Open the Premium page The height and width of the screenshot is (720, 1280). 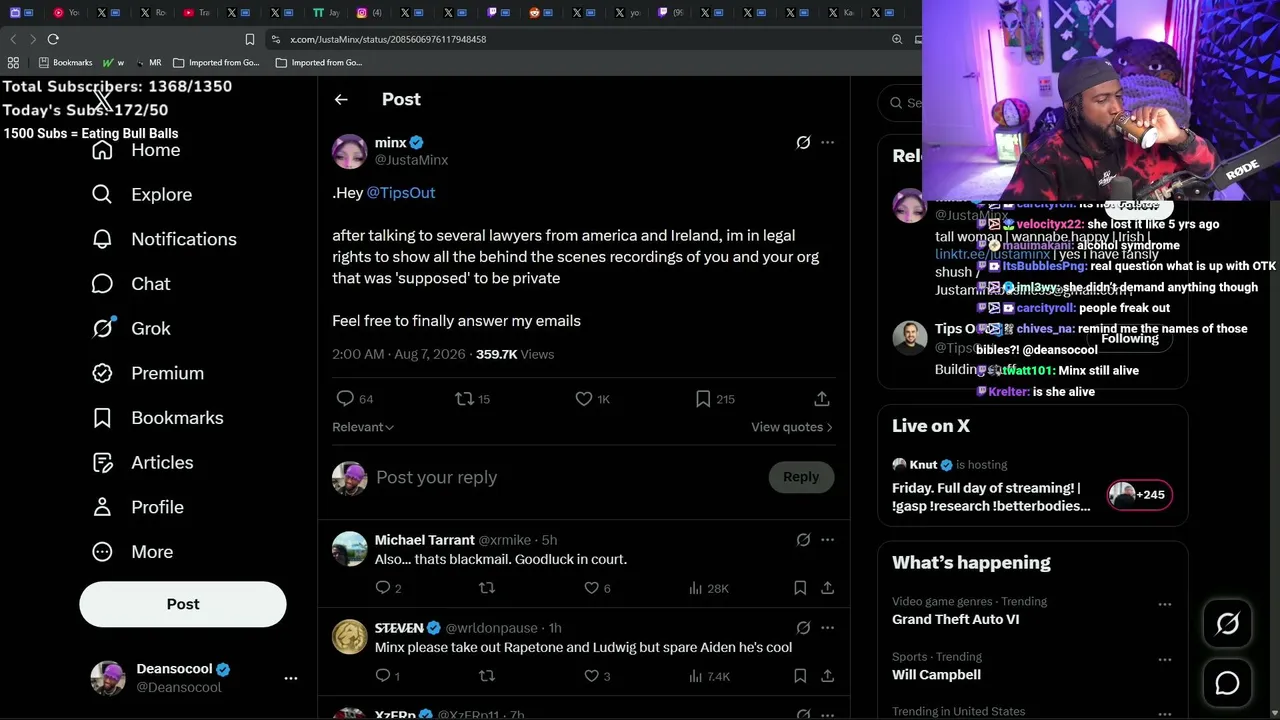[147, 373]
